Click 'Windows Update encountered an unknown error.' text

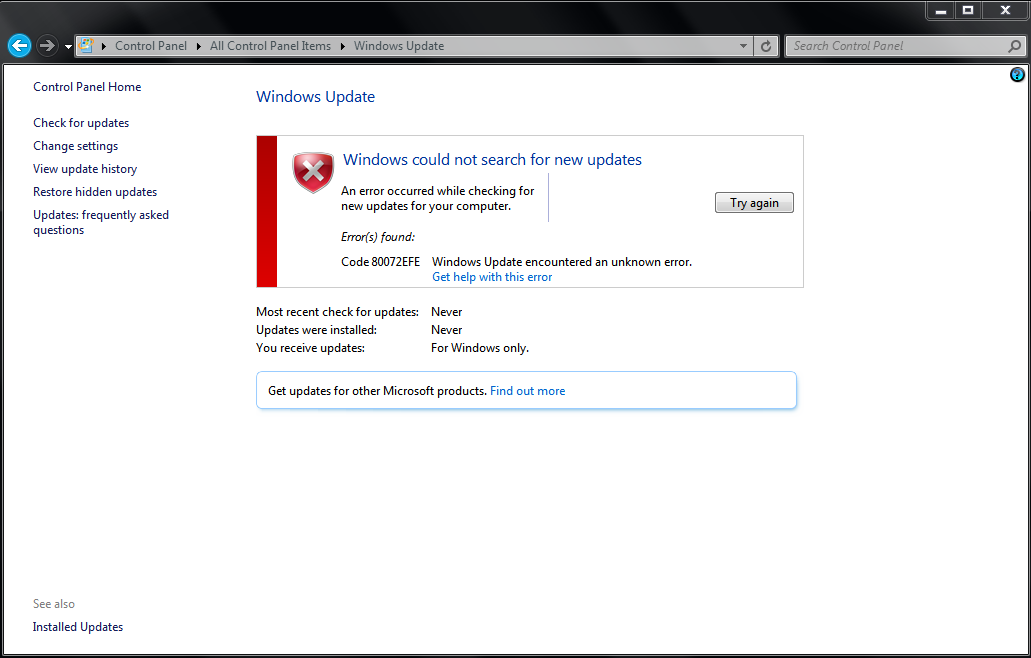(562, 262)
